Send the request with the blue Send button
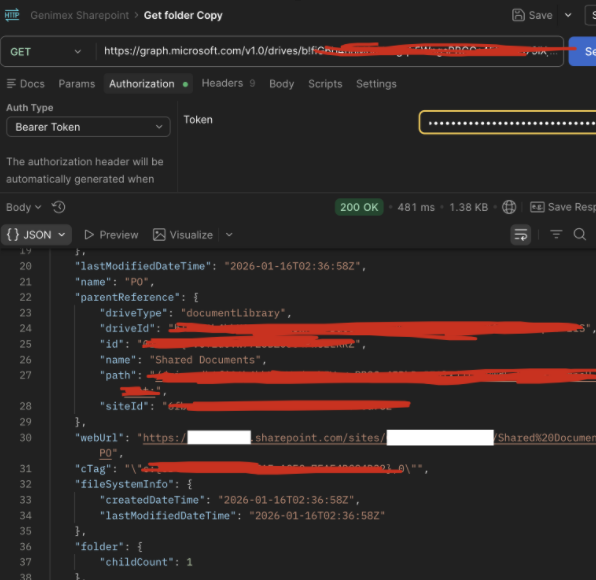596x580 pixels. click(583, 51)
